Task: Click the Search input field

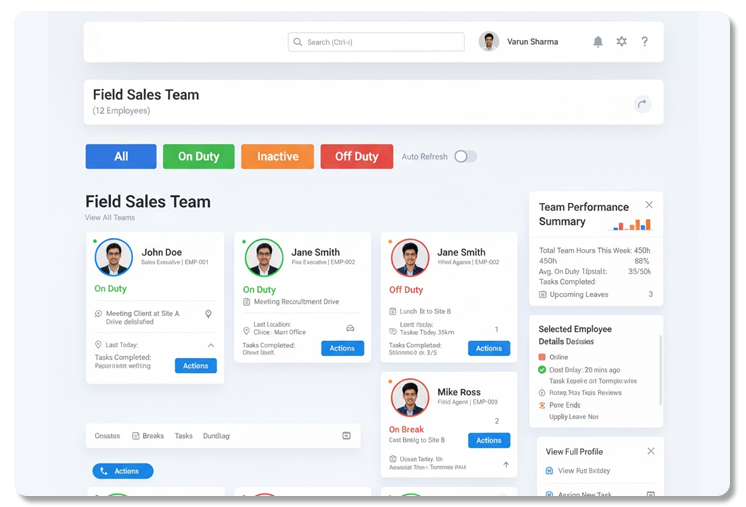Action: coord(376,42)
